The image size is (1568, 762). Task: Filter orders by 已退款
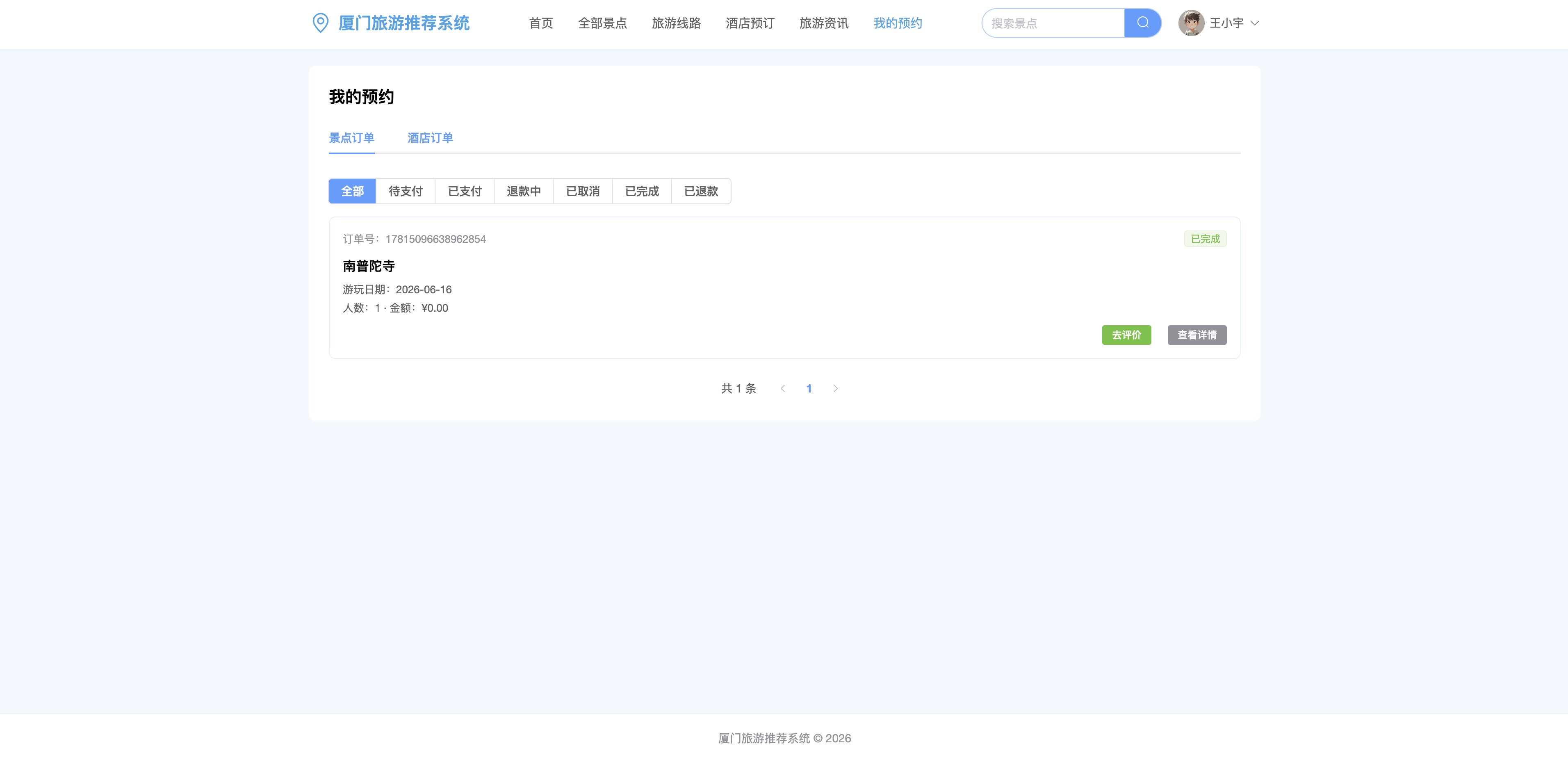coord(701,191)
